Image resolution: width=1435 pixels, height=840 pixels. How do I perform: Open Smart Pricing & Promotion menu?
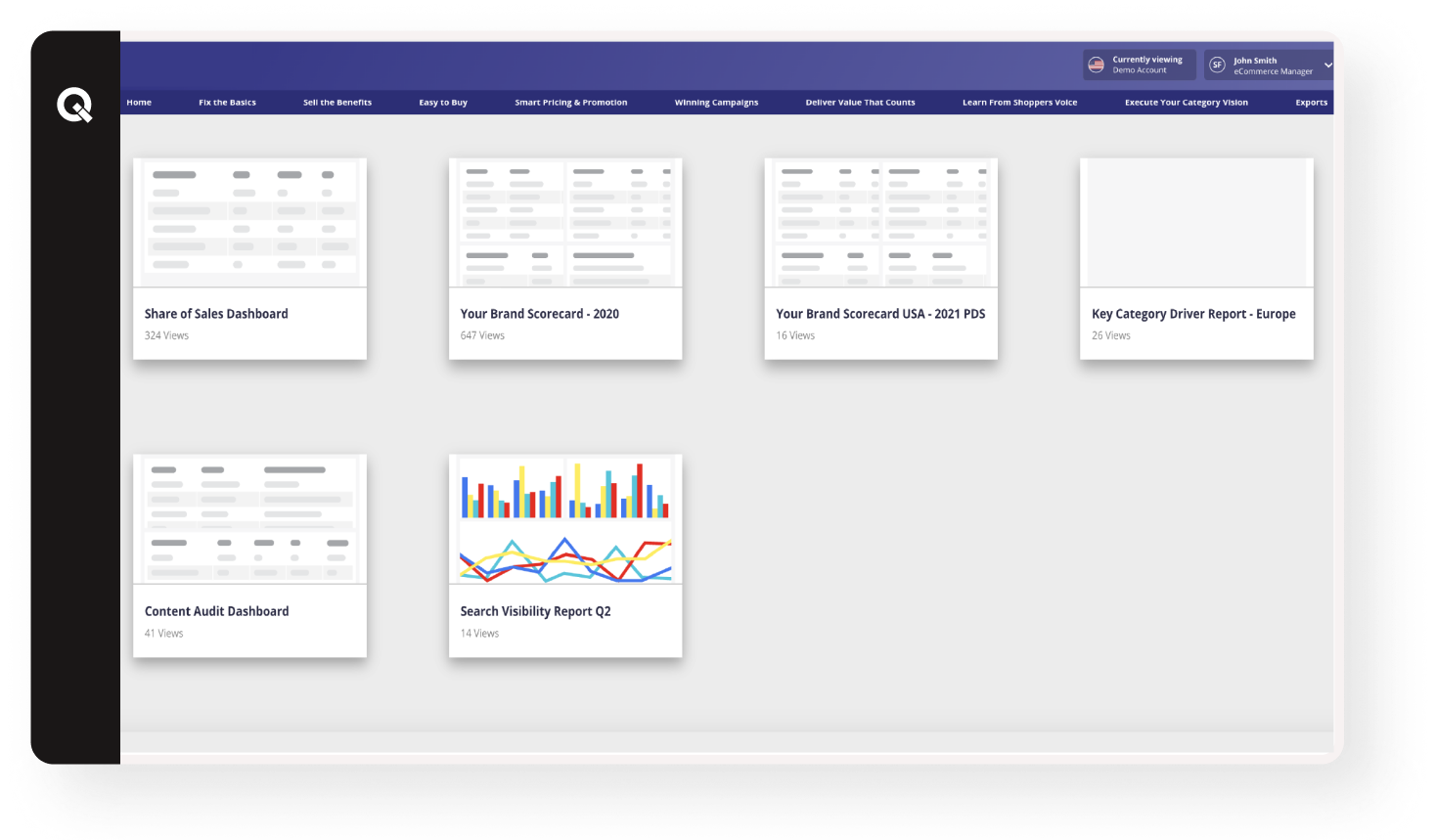tap(571, 102)
